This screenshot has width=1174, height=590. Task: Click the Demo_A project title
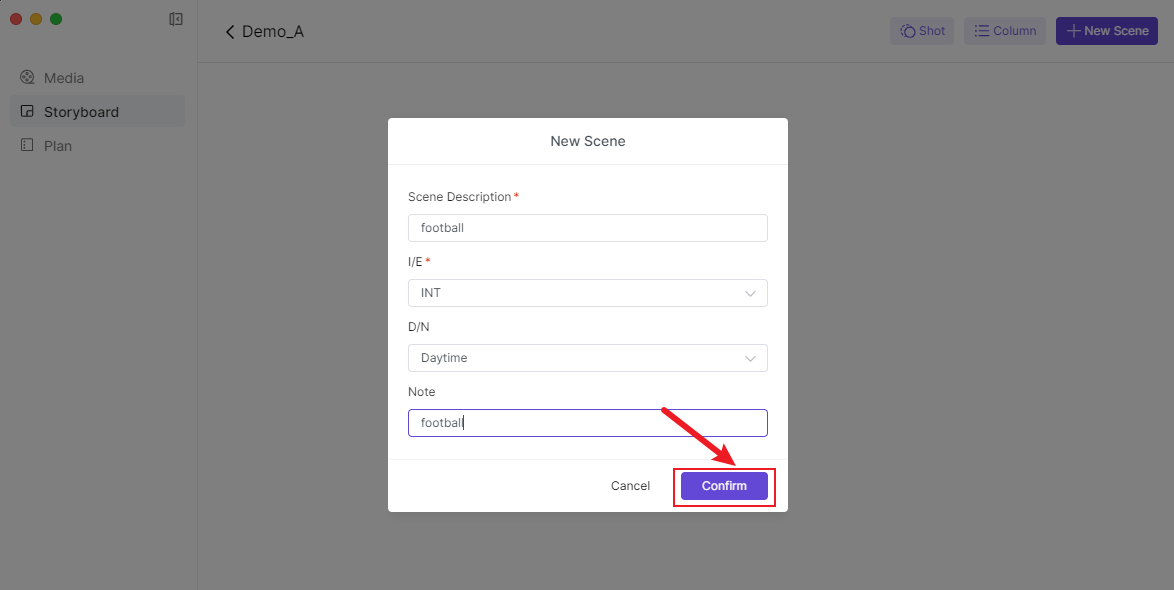coord(273,32)
